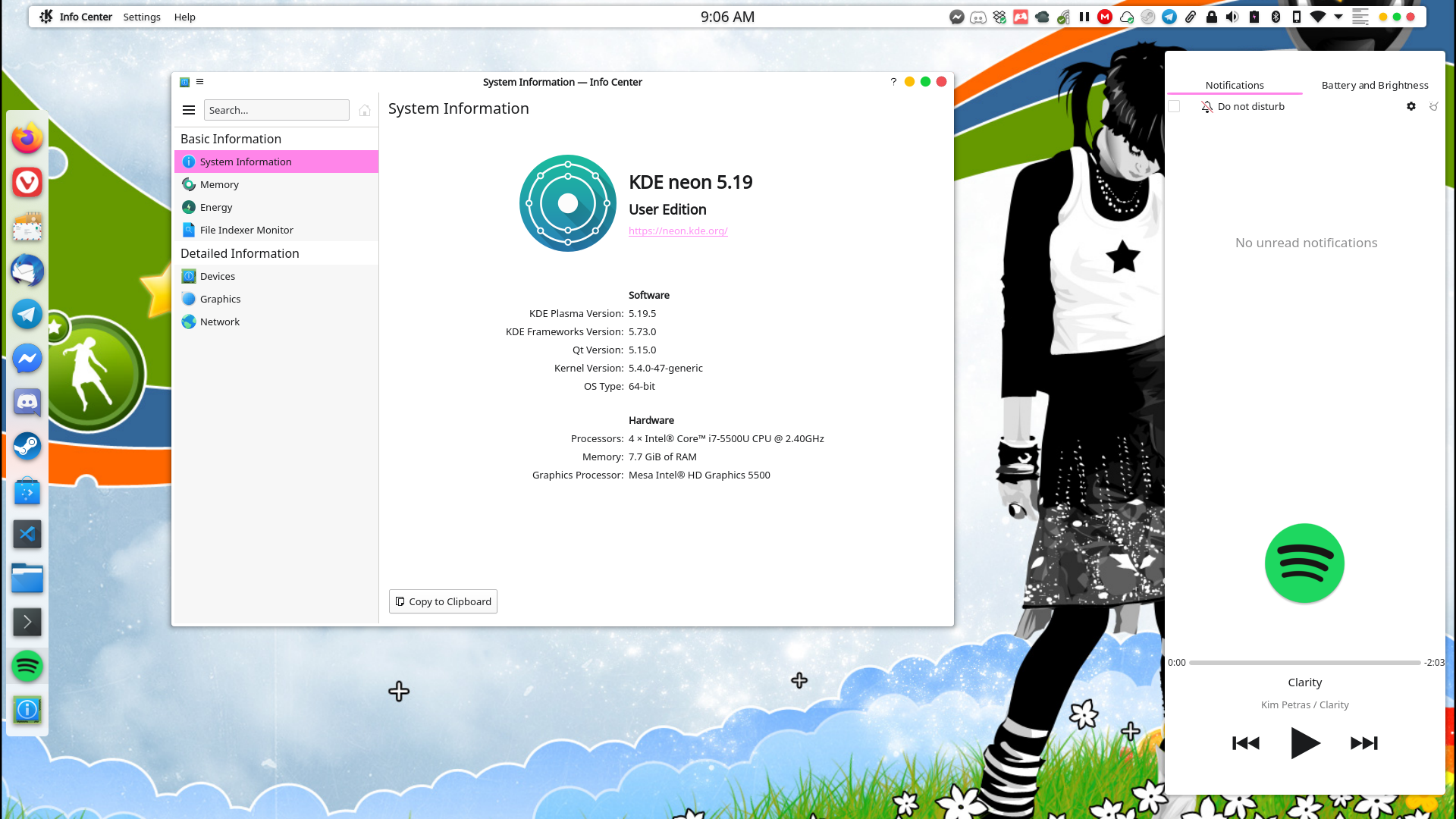Open the clipboard paperclip tray icon
Screen dimensions: 1456x819
tap(1191, 17)
